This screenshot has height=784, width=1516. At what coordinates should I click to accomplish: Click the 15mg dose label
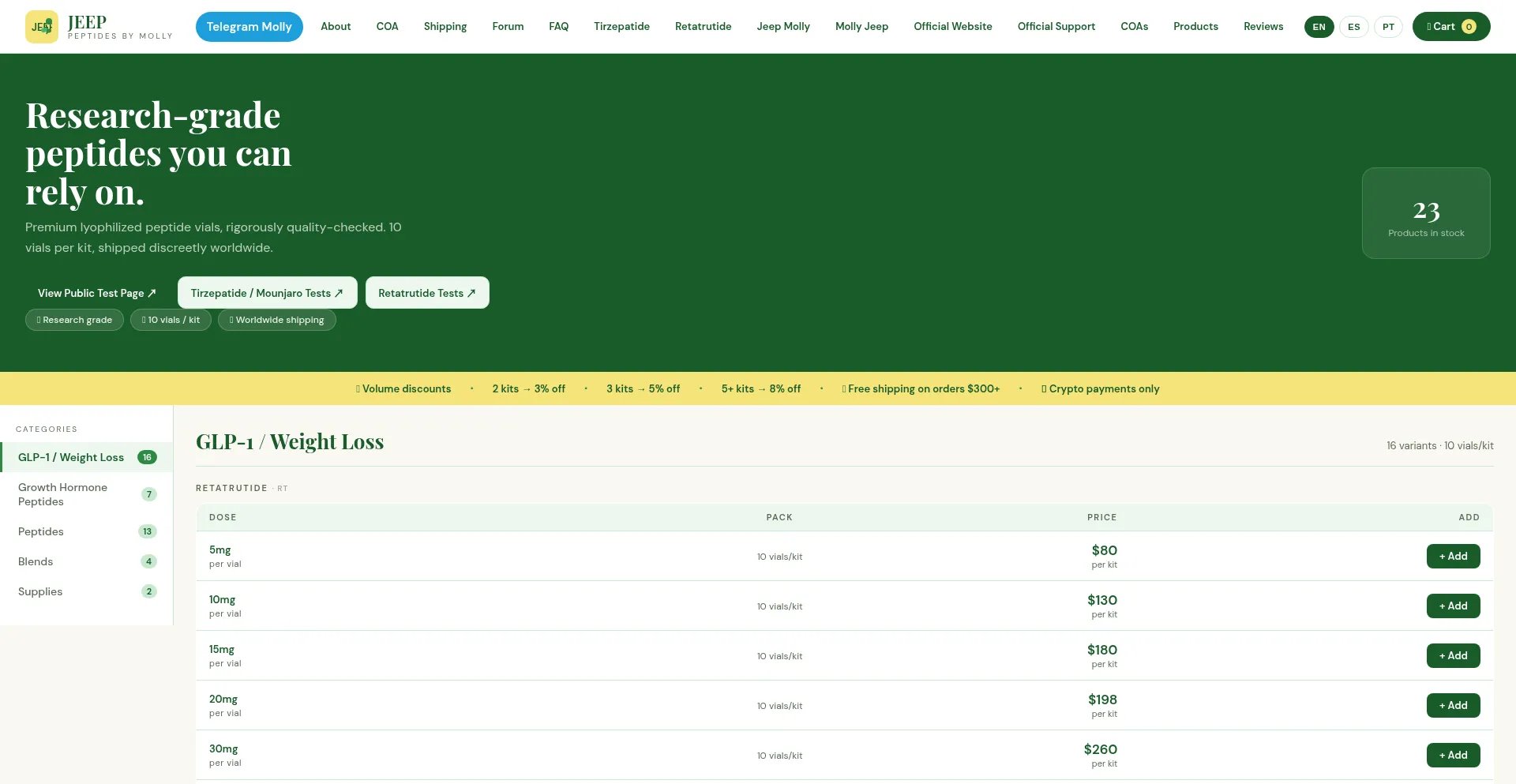click(222, 649)
